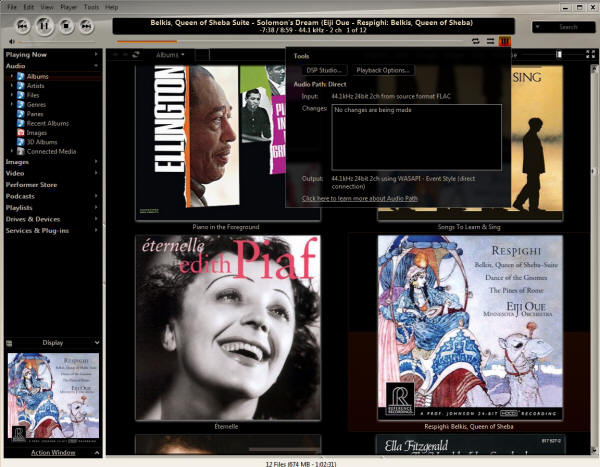This screenshot has width=600, height=467.
Task: Select the Piano in the Foreground album cover
Action: coord(228,142)
